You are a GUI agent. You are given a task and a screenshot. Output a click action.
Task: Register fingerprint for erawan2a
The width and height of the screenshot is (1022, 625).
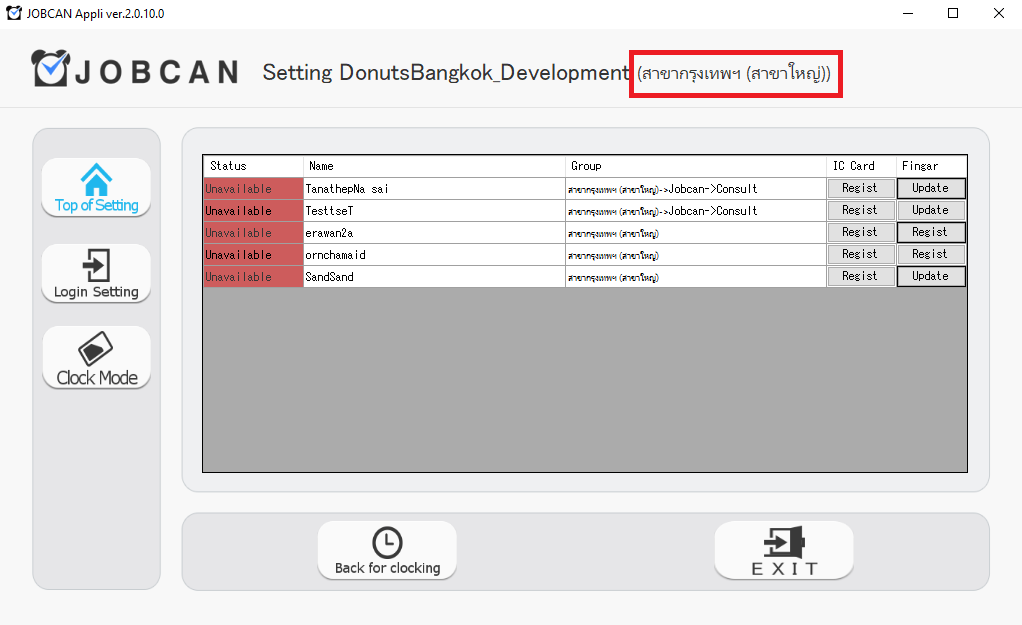(930, 232)
